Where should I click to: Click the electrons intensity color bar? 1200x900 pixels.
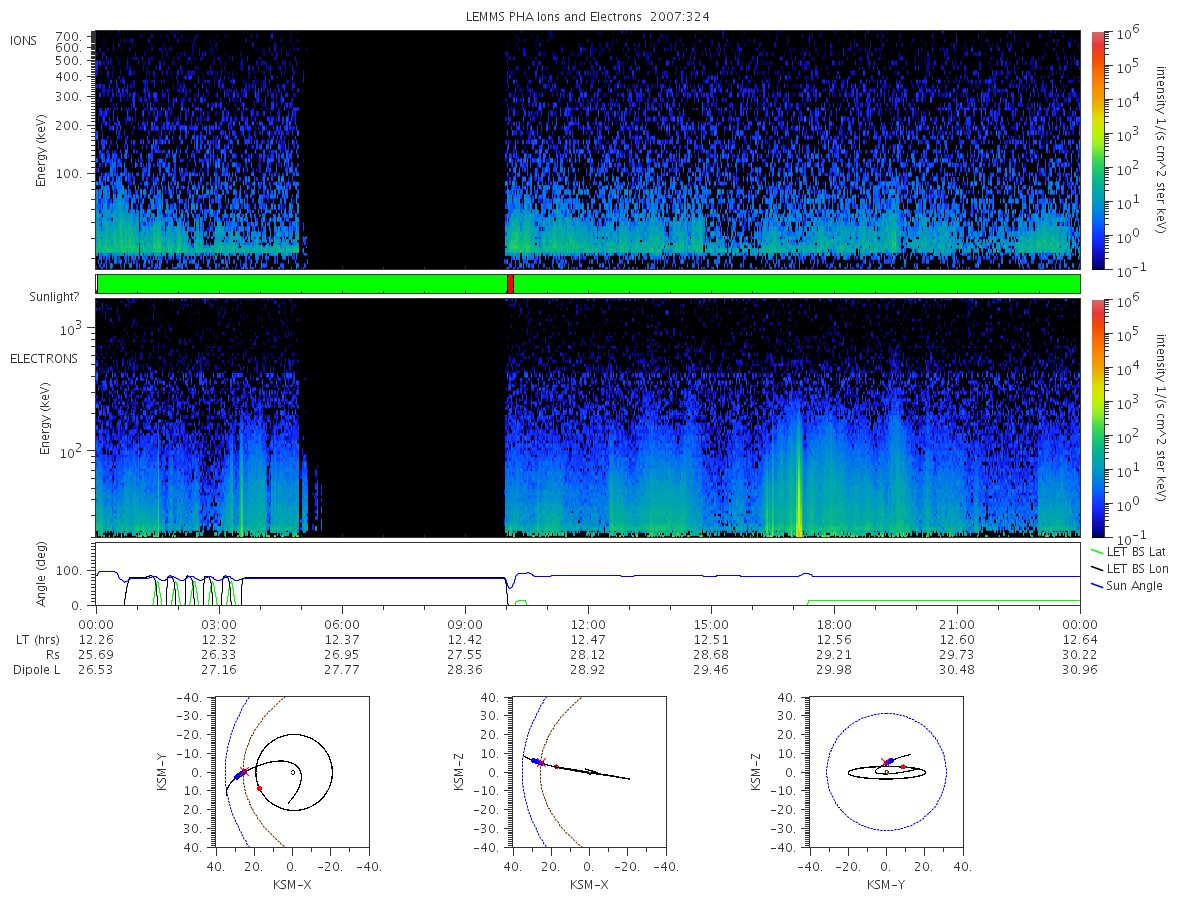[x=1097, y=417]
